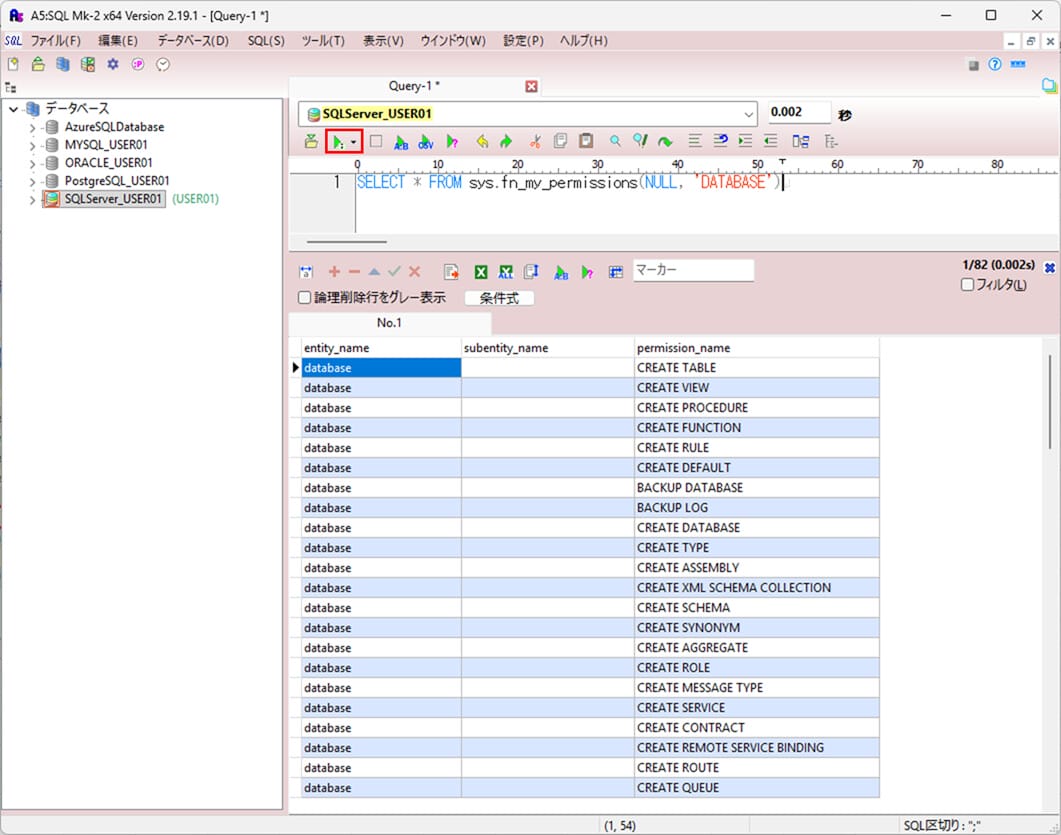Open the データベース(D) menu

(192, 41)
